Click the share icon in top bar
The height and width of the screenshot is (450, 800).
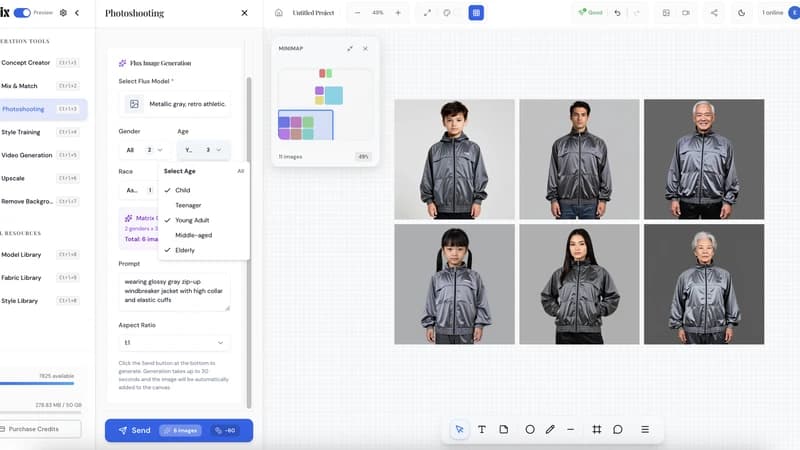[714, 13]
